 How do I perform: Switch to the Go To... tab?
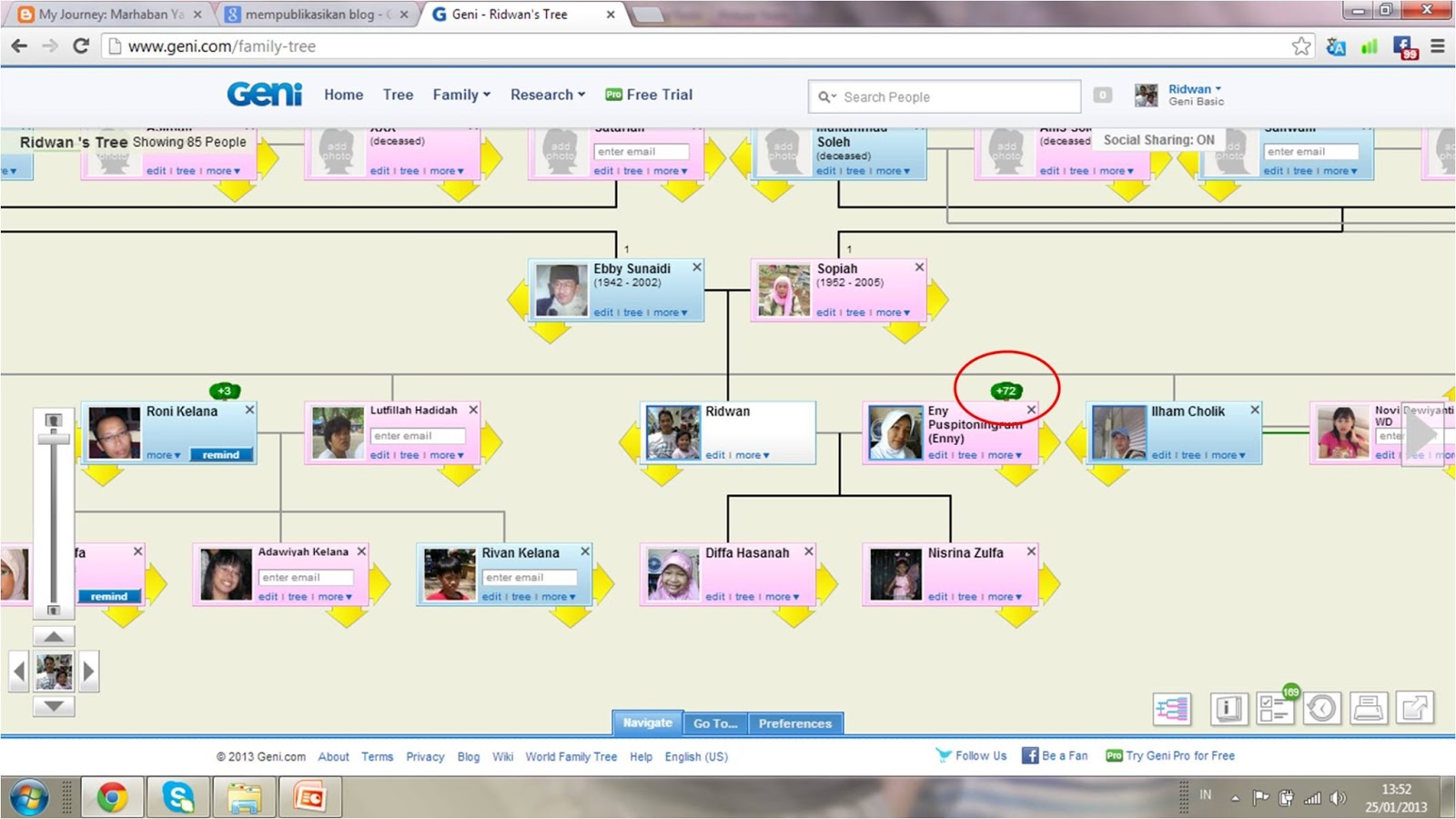pos(715,723)
